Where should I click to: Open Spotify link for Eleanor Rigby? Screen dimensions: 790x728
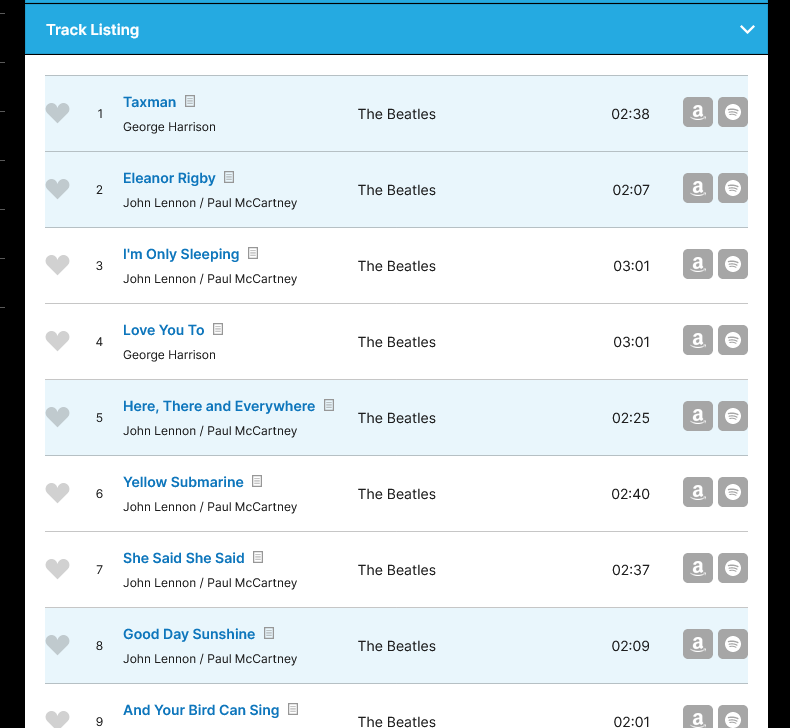click(733, 189)
